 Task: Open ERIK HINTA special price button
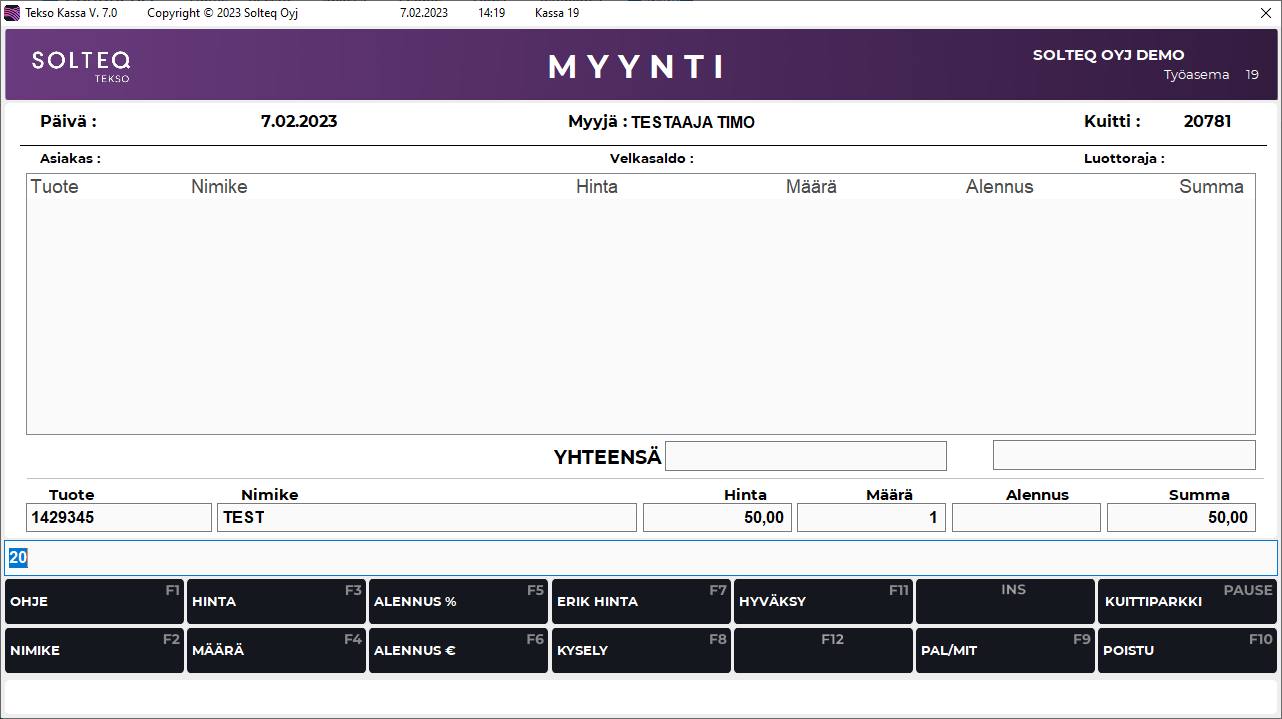point(640,601)
